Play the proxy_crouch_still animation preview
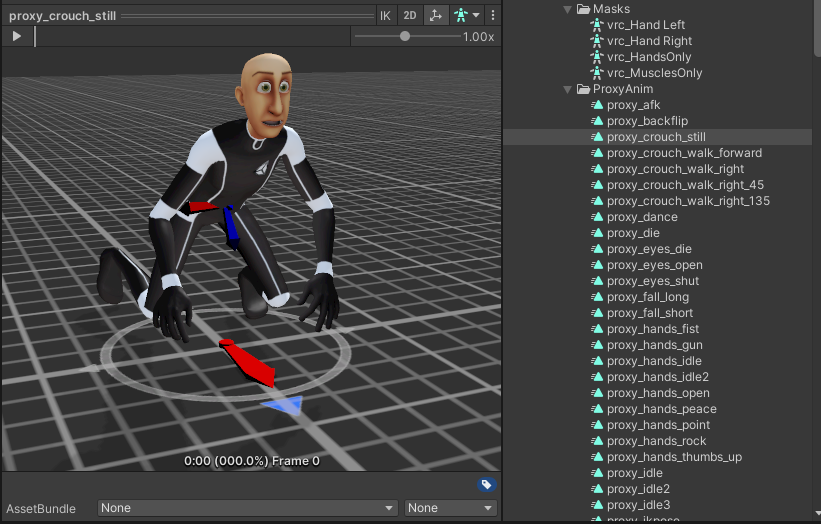The width and height of the screenshot is (821, 524). pyautogui.click(x=17, y=36)
